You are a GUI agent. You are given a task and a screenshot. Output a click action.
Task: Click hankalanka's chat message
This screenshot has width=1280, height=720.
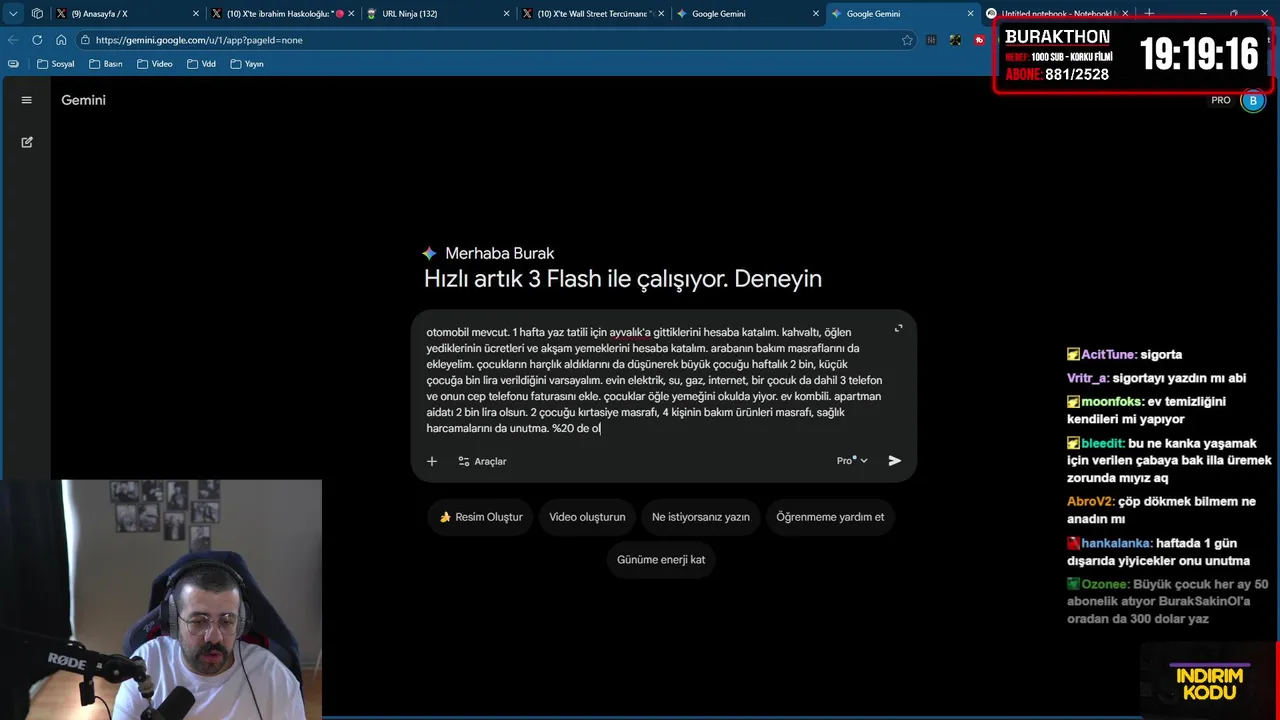pos(1158,552)
